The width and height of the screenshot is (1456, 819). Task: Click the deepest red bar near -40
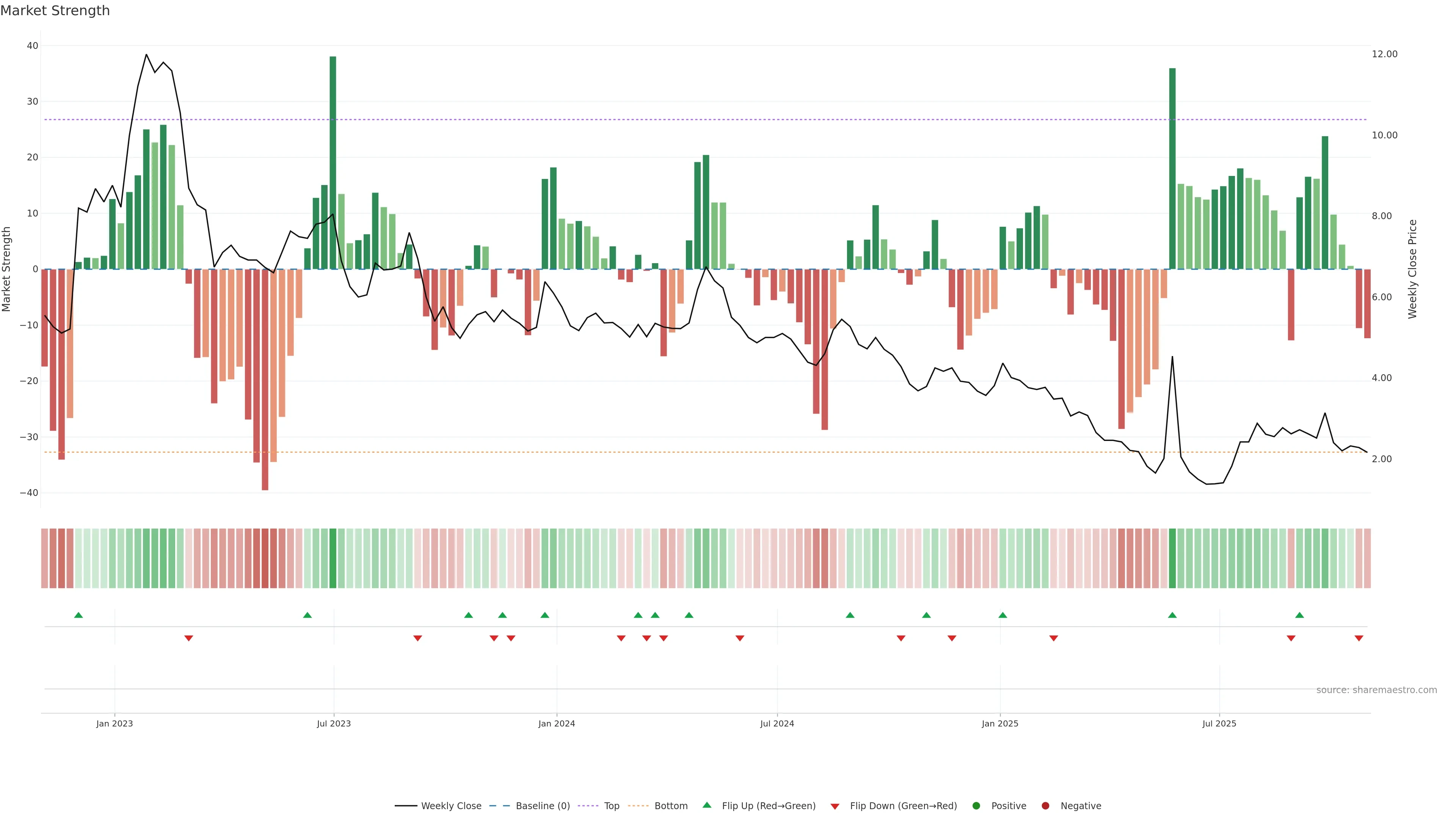coord(265,379)
